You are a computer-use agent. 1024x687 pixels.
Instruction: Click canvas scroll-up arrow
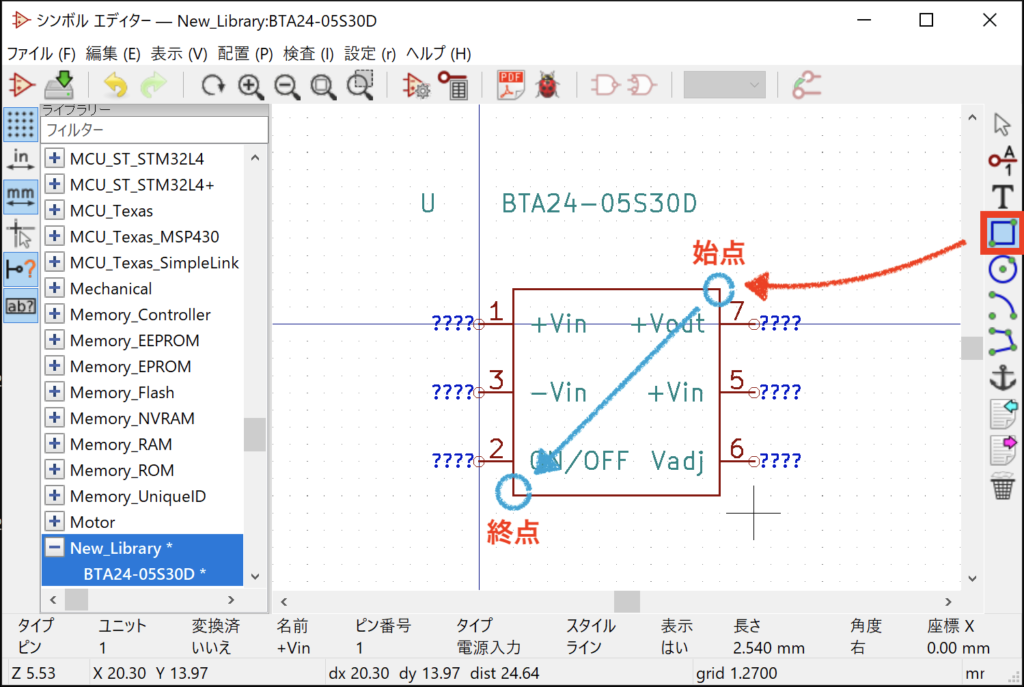coord(972,118)
